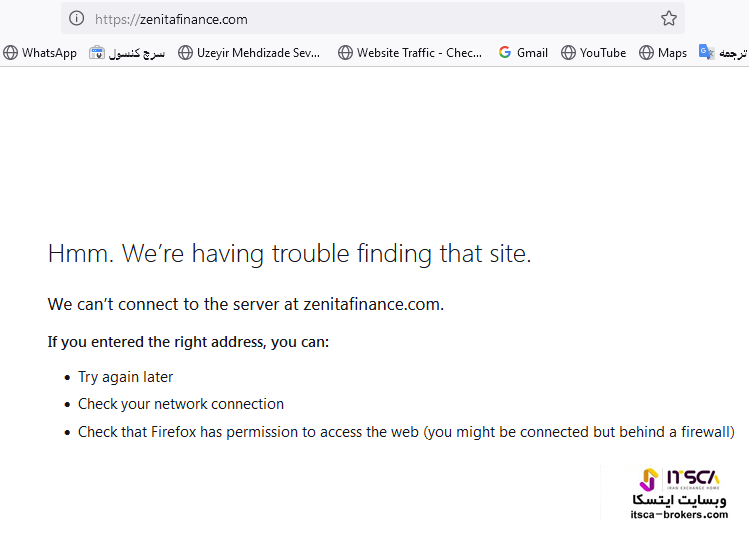Click the globe icon beside Maps bookmark
This screenshot has width=749, height=533.
click(647, 52)
